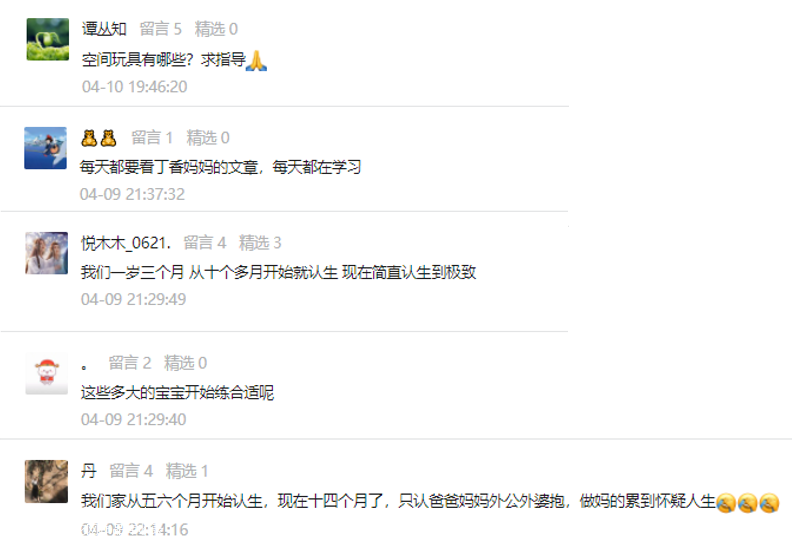Open 留言 5 count for 谭丛知
This screenshot has width=792, height=557.
(x=161, y=29)
